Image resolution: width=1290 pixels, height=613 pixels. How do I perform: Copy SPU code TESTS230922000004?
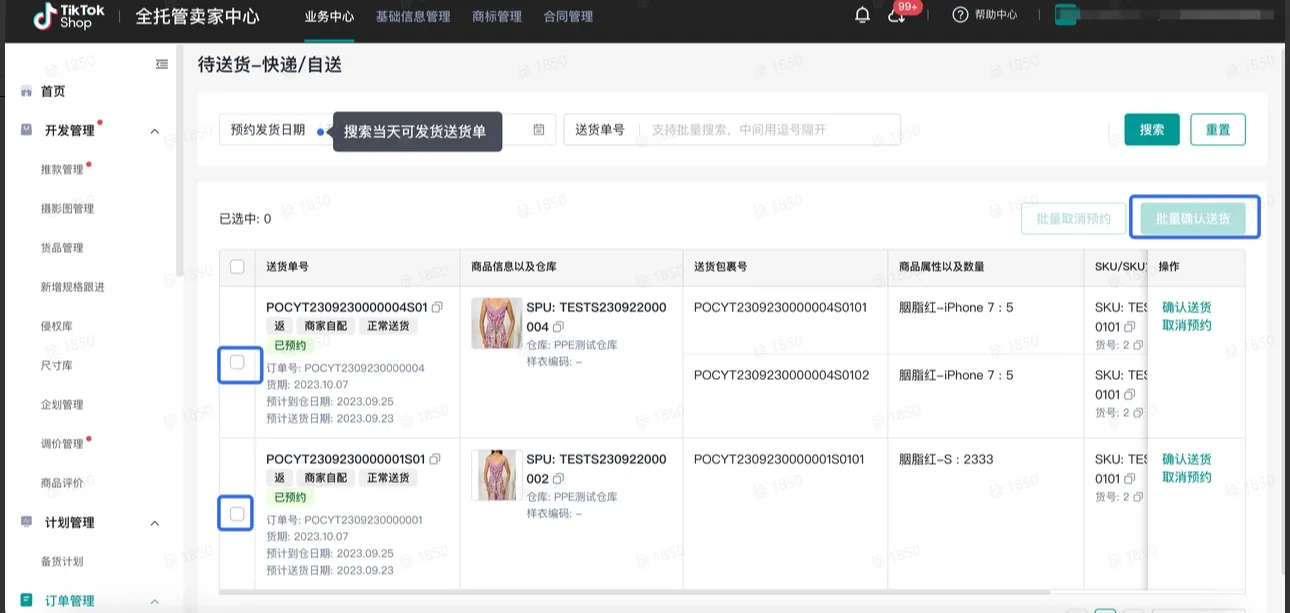click(558, 326)
